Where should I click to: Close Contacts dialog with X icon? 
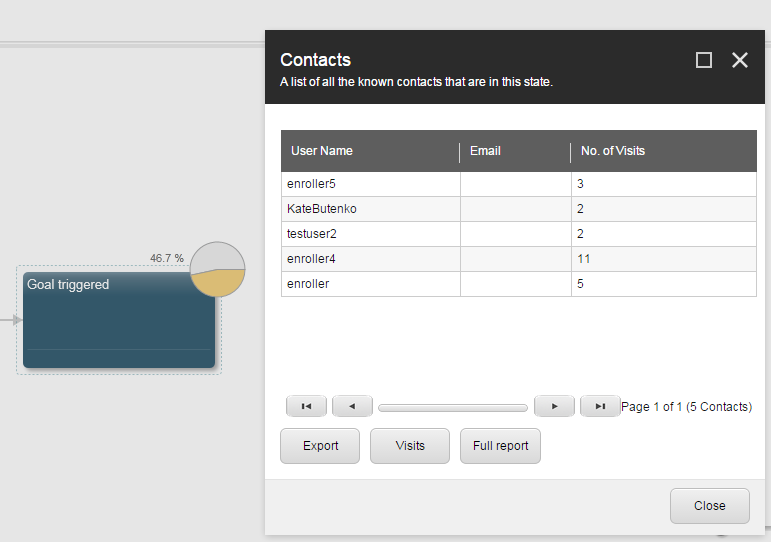coord(740,60)
